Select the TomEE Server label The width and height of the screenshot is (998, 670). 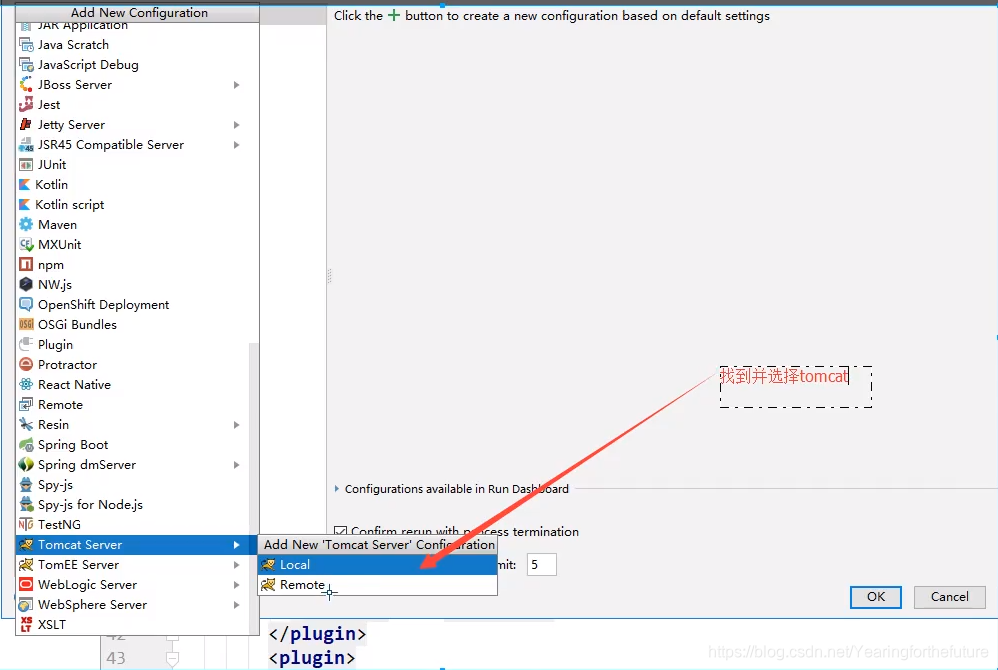[x=78, y=564]
